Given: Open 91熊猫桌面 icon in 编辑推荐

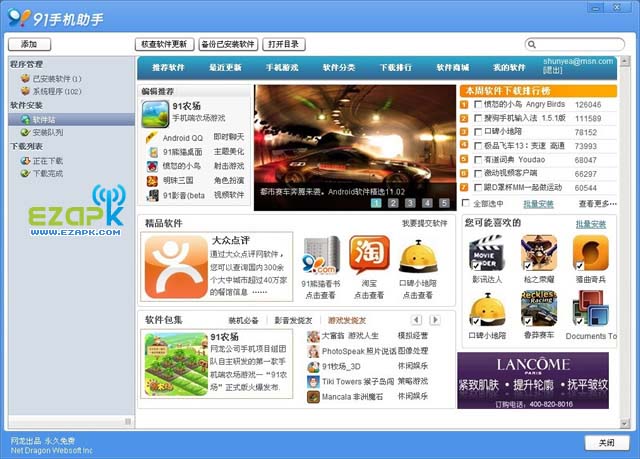Looking at the screenshot, I should tap(153, 152).
